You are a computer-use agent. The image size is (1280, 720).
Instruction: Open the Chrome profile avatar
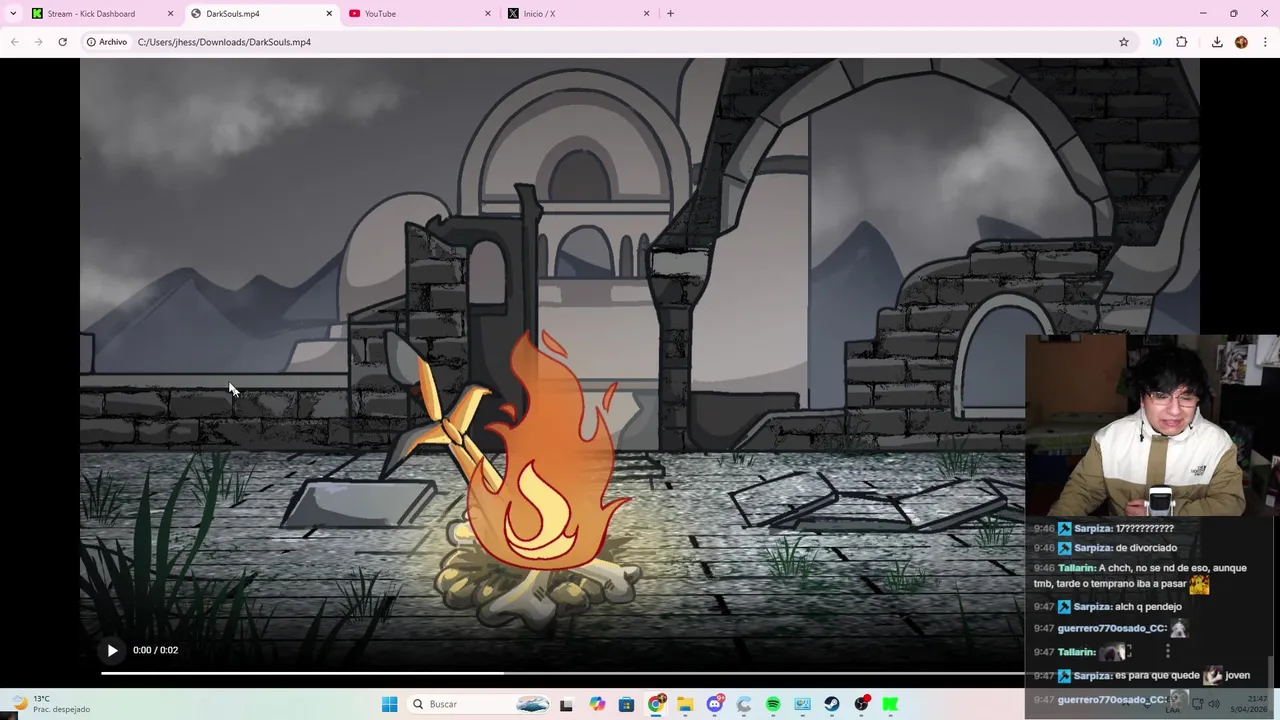tap(1241, 42)
